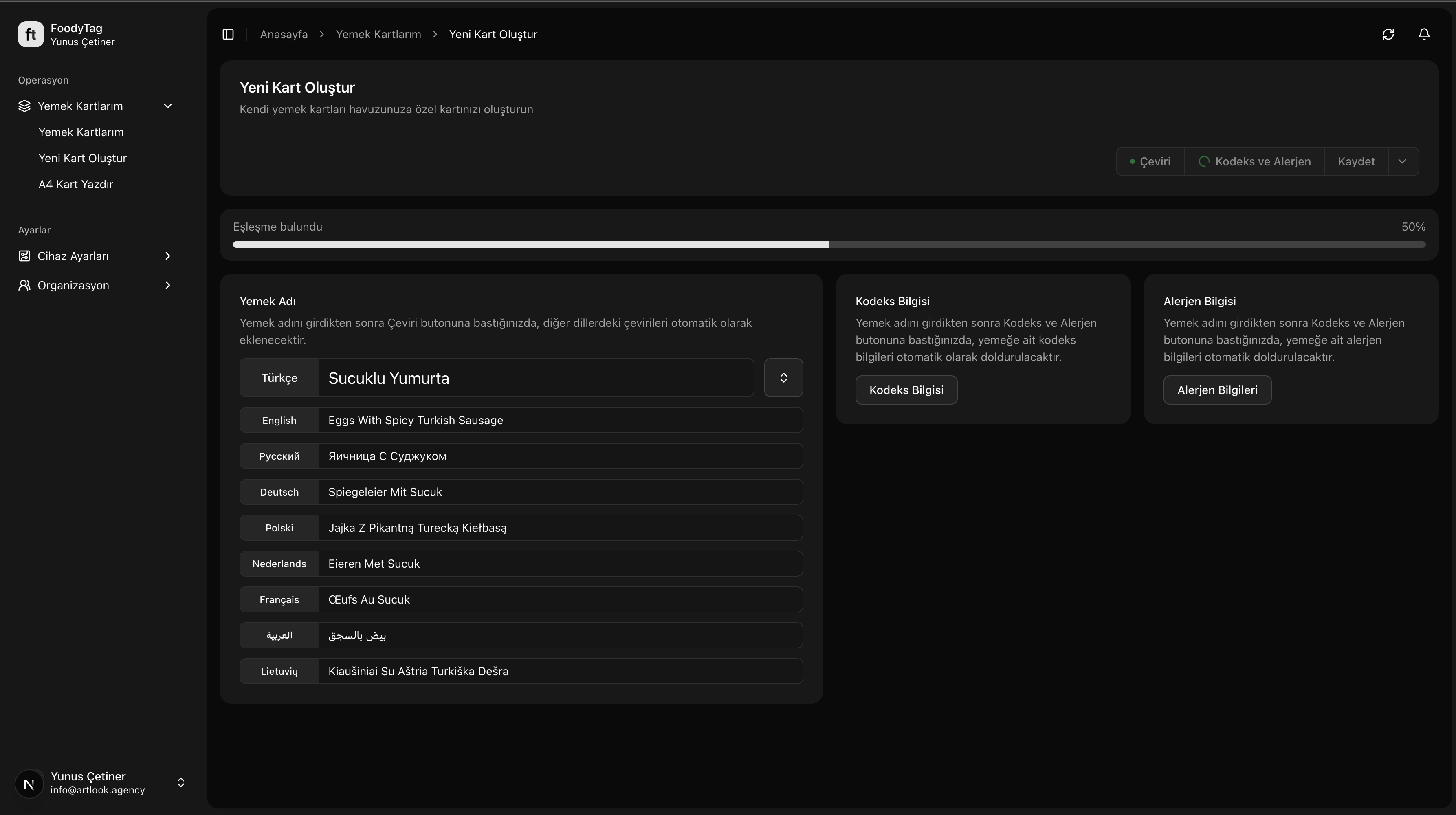1456x815 pixels.
Task: Click the Eşleşme bulundu progress bar
Action: (829, 245)
